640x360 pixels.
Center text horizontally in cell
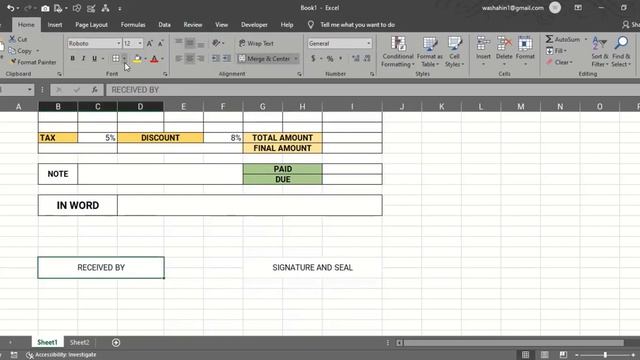190,59
